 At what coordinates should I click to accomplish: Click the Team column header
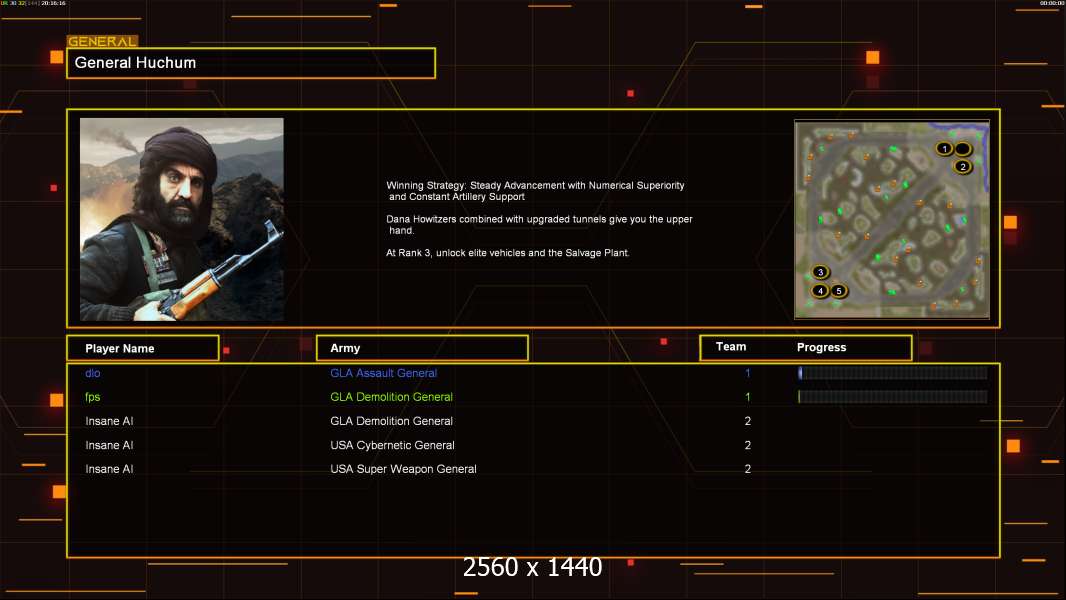[731, 347]
